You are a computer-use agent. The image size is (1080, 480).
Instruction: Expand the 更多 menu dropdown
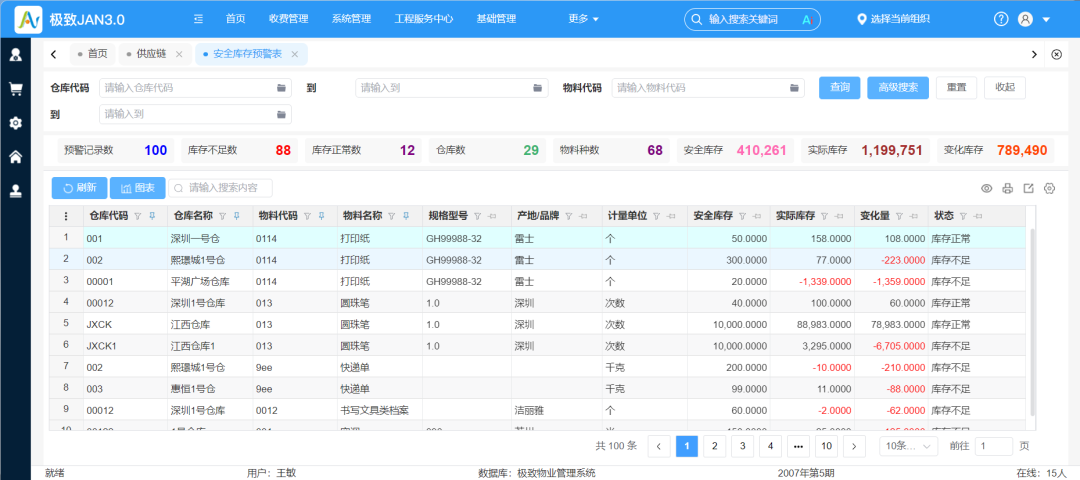[x=583, y=19]
